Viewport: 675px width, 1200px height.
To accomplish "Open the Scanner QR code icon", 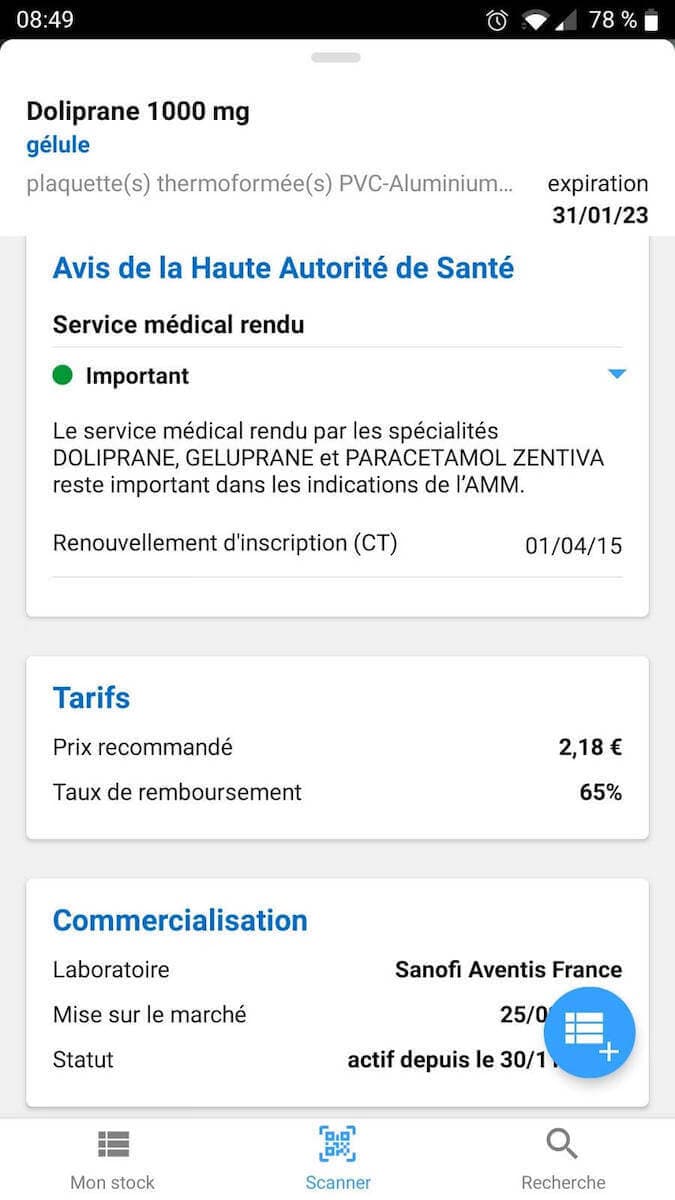I will (x=337, y=1143).
